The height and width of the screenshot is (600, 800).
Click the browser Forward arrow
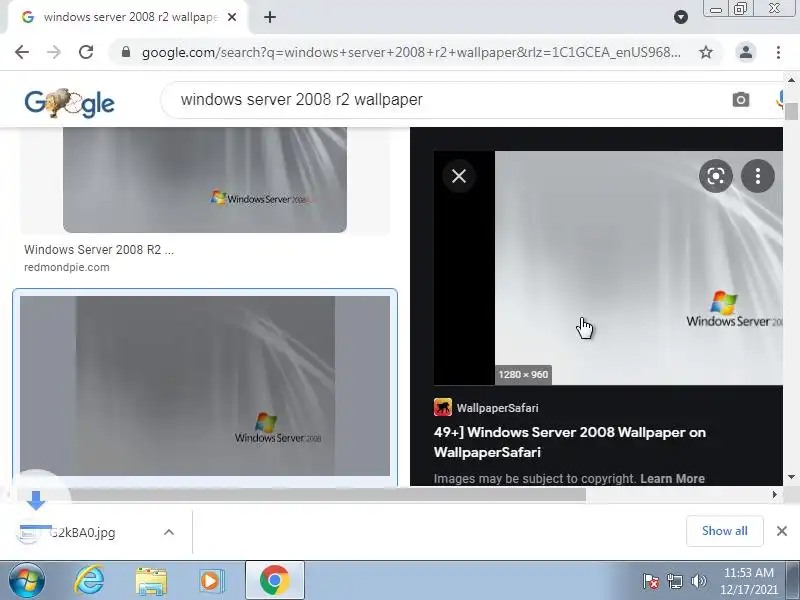click(x=54, y=52)
